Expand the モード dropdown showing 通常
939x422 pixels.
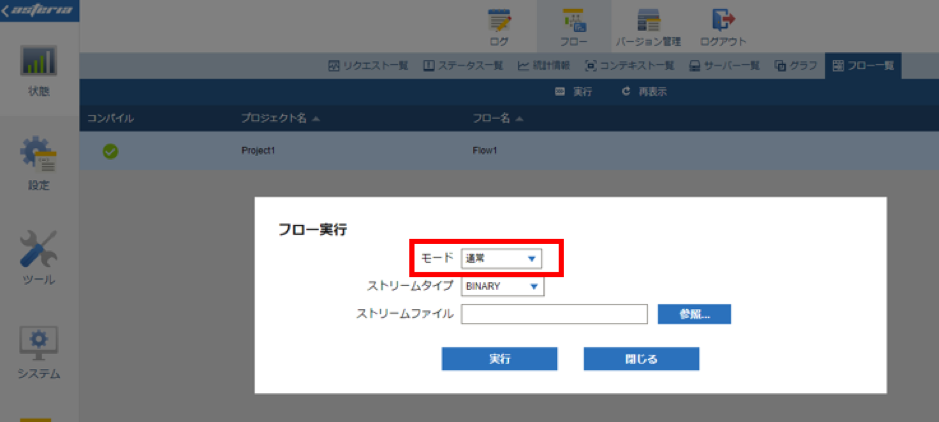point(501,259)
